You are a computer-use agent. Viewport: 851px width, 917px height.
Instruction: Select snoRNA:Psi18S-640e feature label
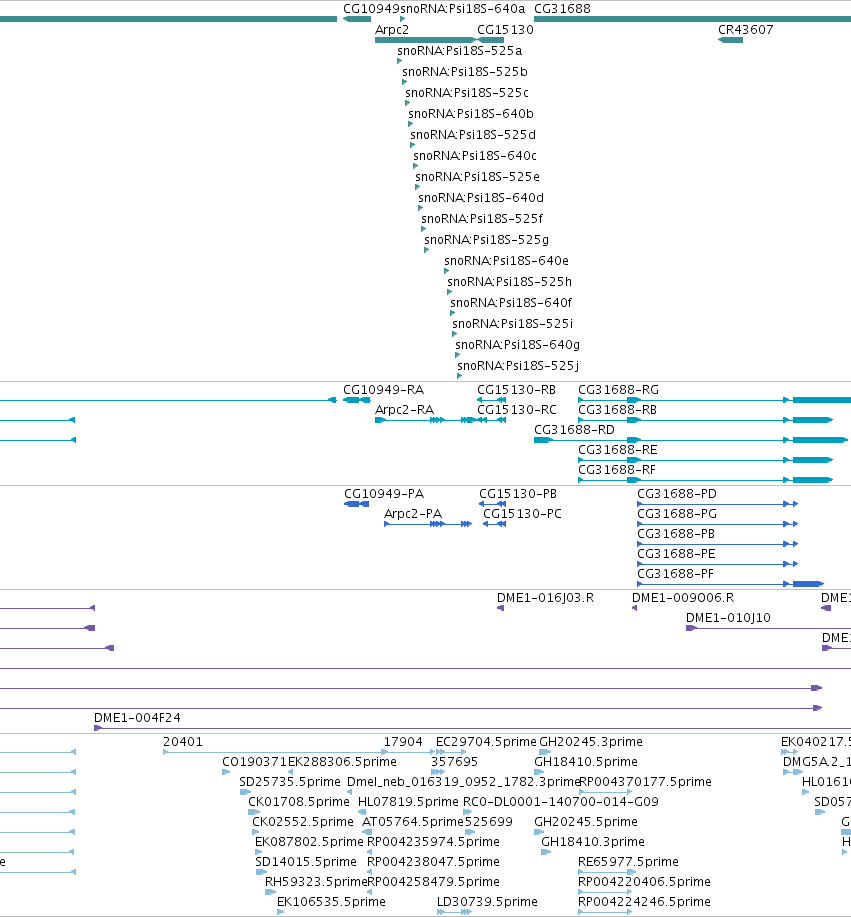pos(507,261)
